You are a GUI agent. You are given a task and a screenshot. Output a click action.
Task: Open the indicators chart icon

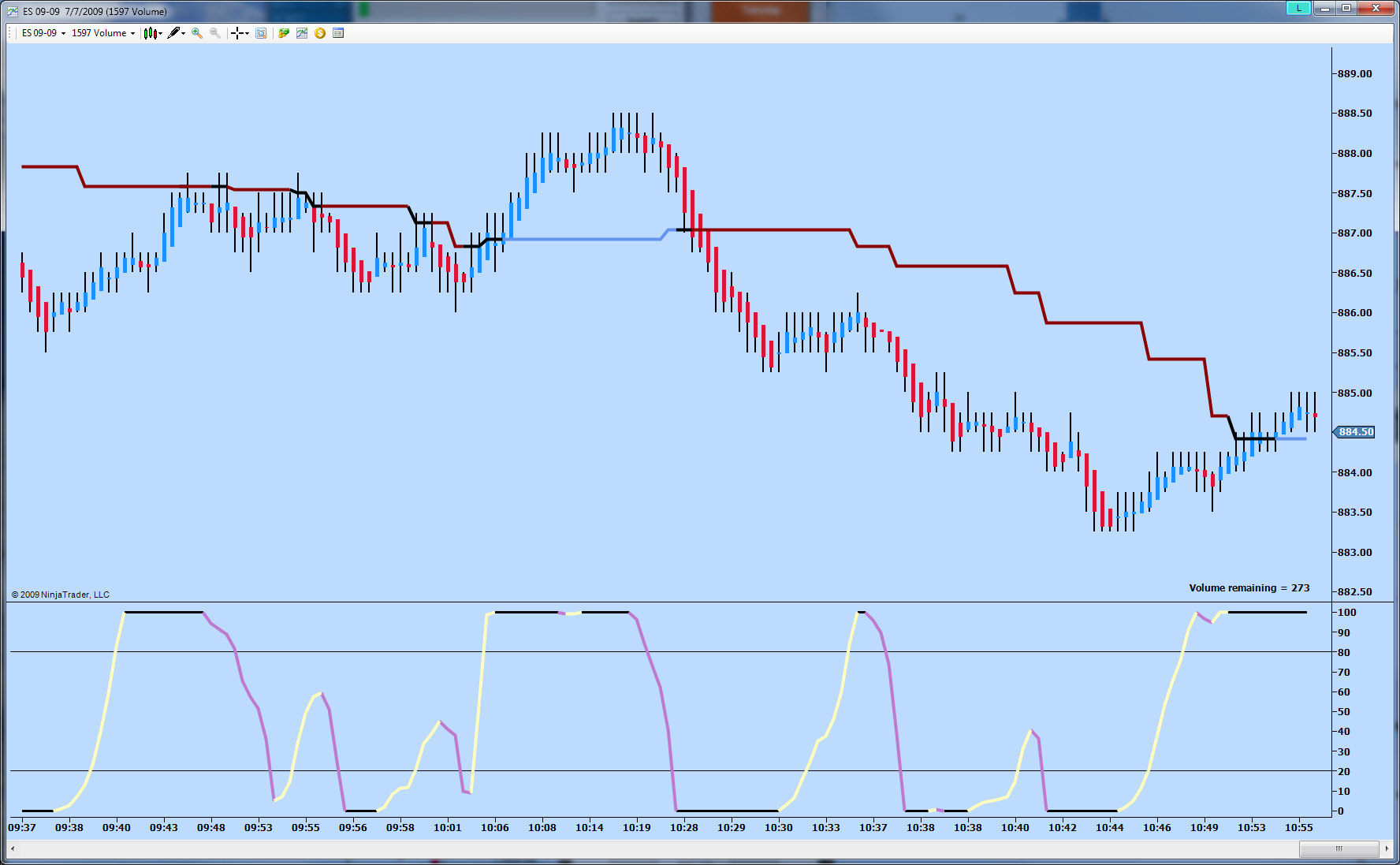click(302, 33)
